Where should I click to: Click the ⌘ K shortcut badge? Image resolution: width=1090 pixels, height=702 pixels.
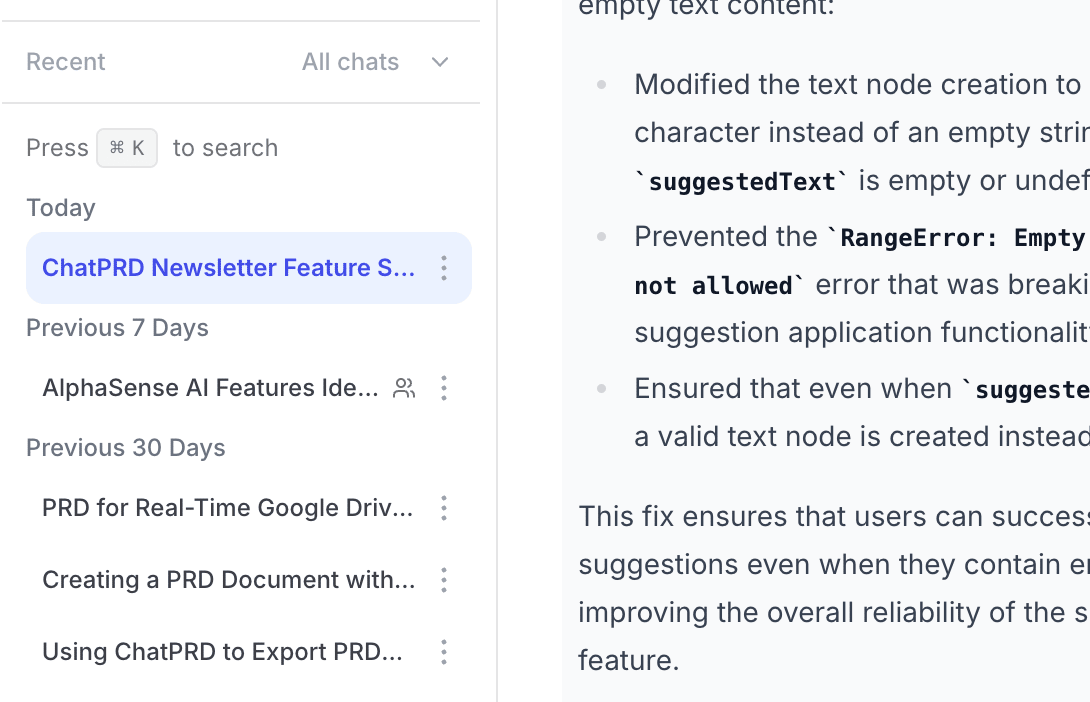click(127, 148)
